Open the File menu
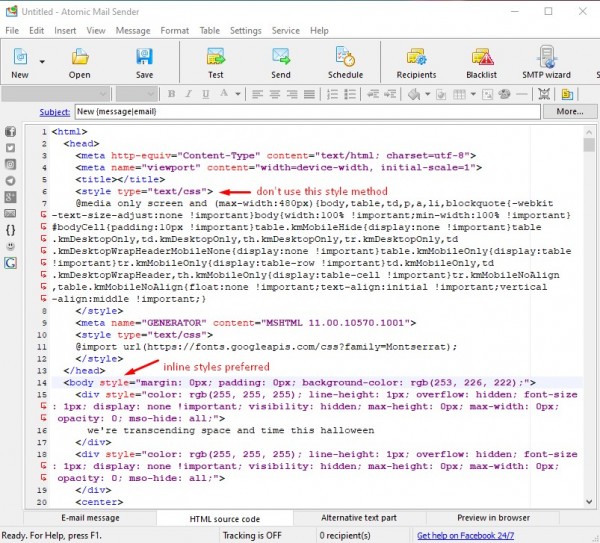Screen dimensions: 600x543 click(x=12, y=31)
